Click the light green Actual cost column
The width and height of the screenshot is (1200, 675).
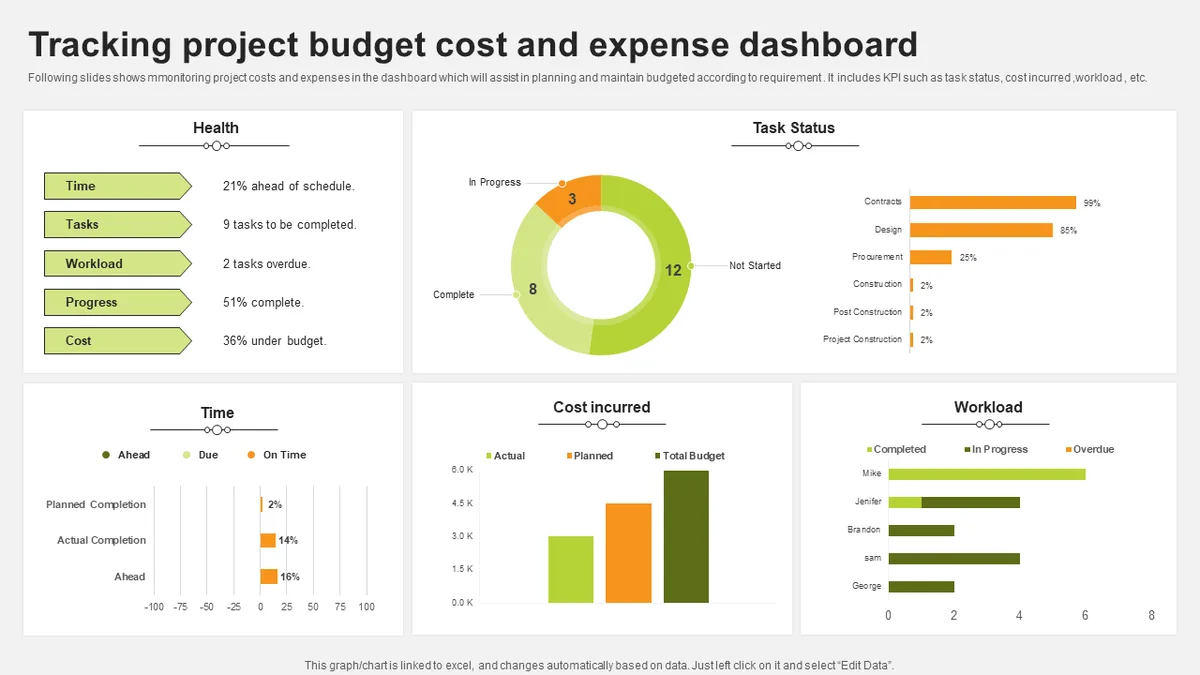571,570
